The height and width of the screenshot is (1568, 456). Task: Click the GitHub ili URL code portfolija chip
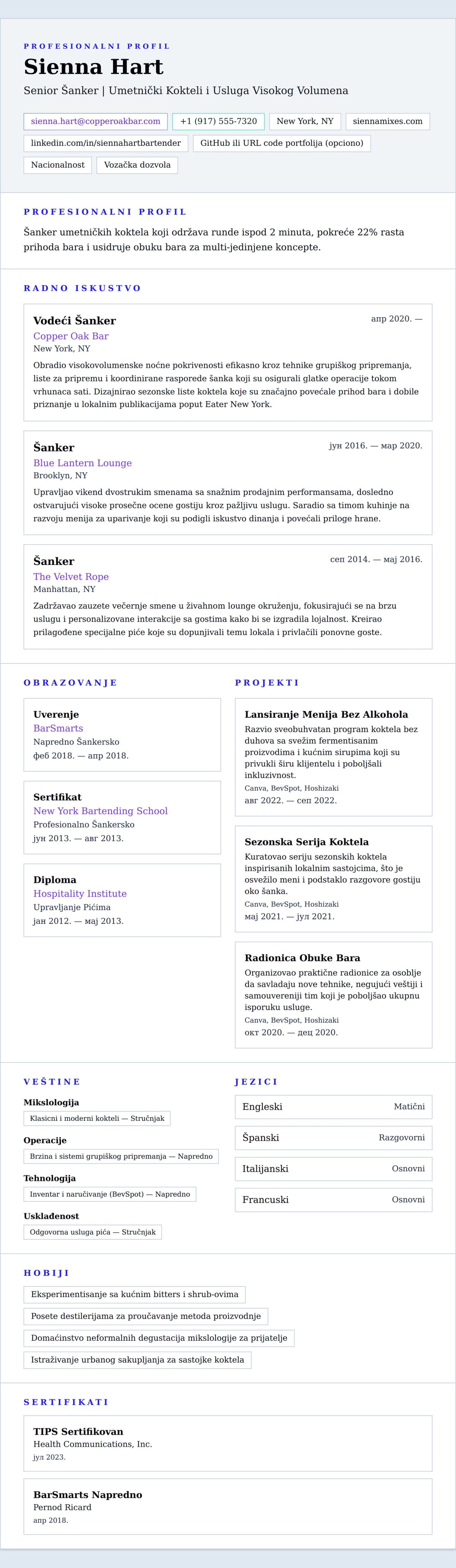click(x=281, y=144)
